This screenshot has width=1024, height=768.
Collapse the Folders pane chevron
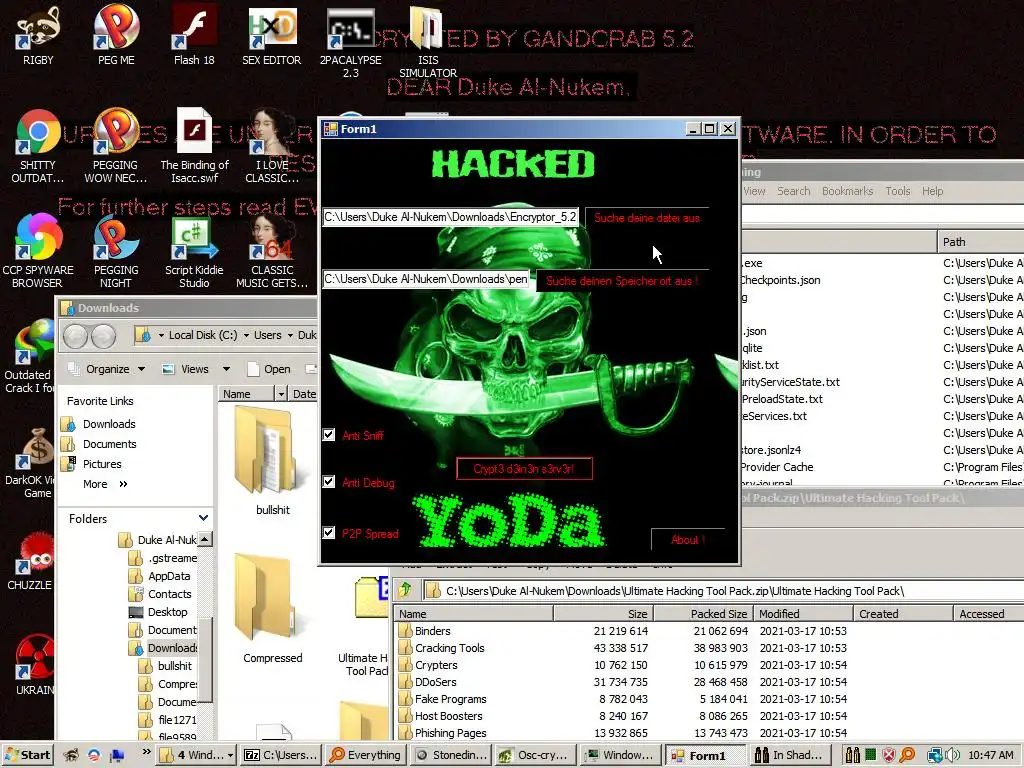pos(204,518)
